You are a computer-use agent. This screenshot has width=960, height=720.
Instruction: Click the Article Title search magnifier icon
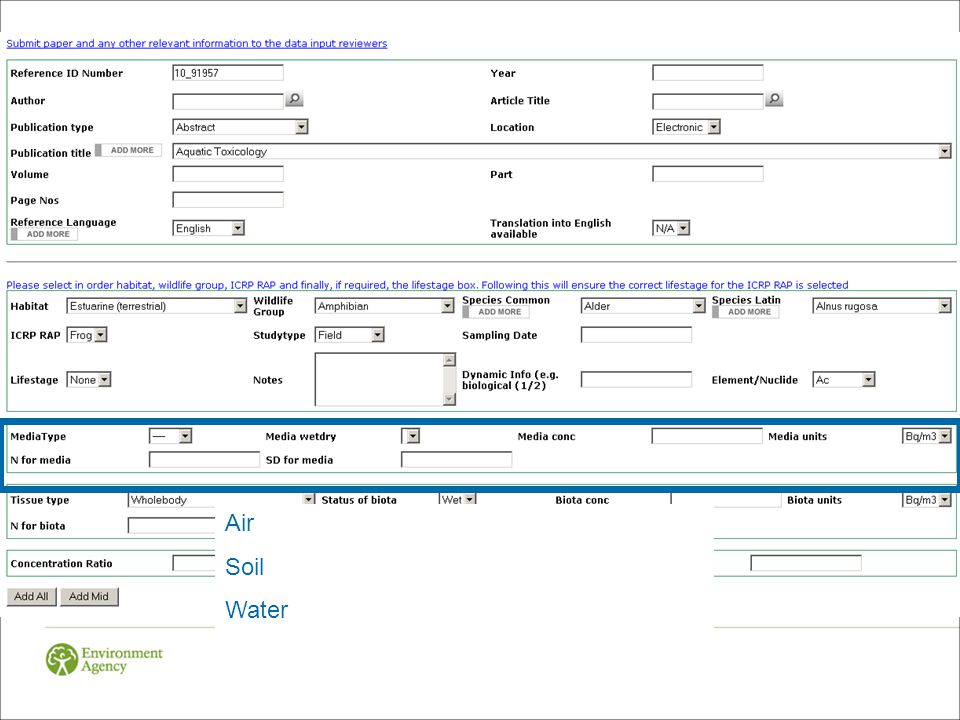pyautogui.click(x=774, y=99)
